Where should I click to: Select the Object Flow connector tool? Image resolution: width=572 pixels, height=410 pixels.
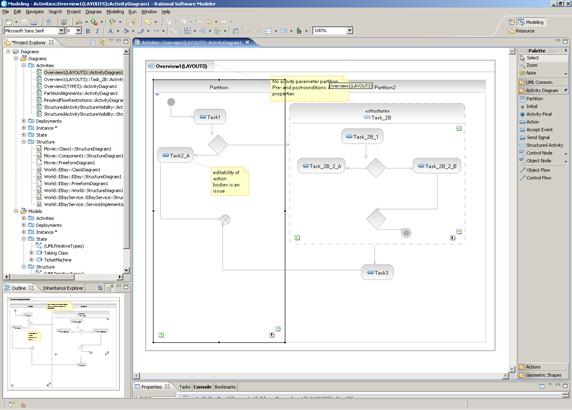pyautogui.click(x=542, y=170)
